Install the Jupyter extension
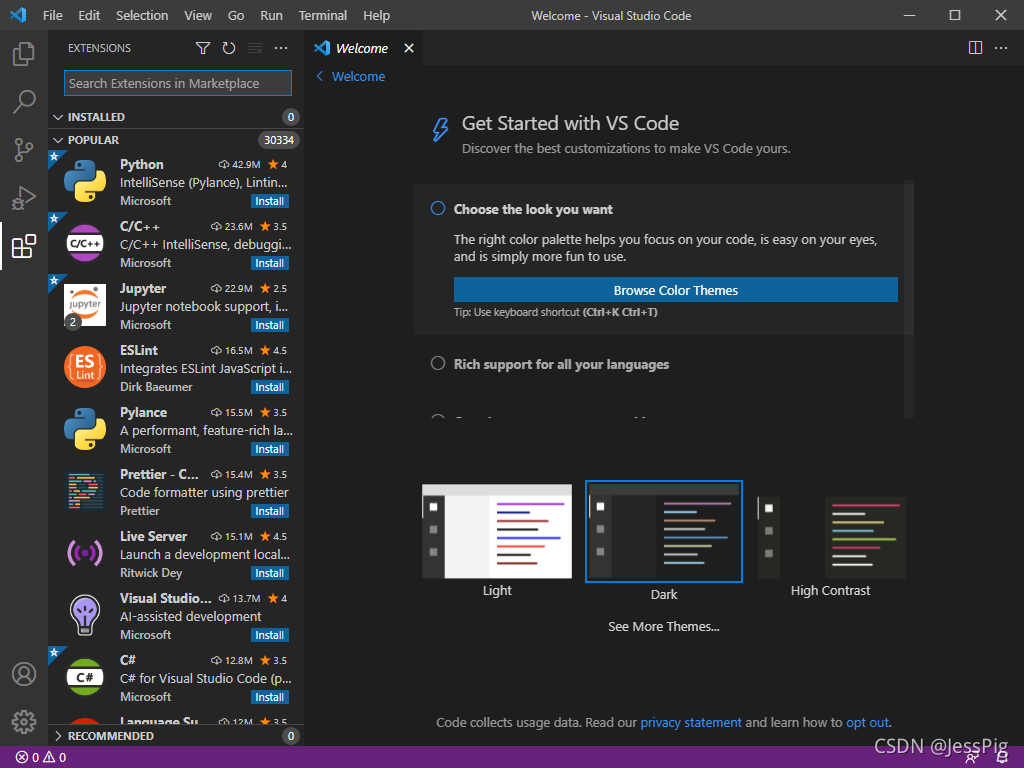This screenshot has height=768, width=1024. pos(270,325)
